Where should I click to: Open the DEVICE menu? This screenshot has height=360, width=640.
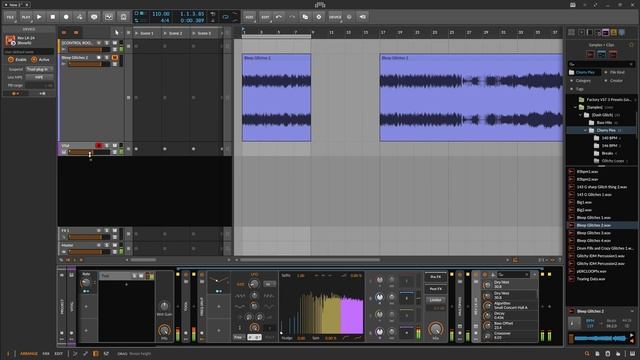(x=335, y=17)
